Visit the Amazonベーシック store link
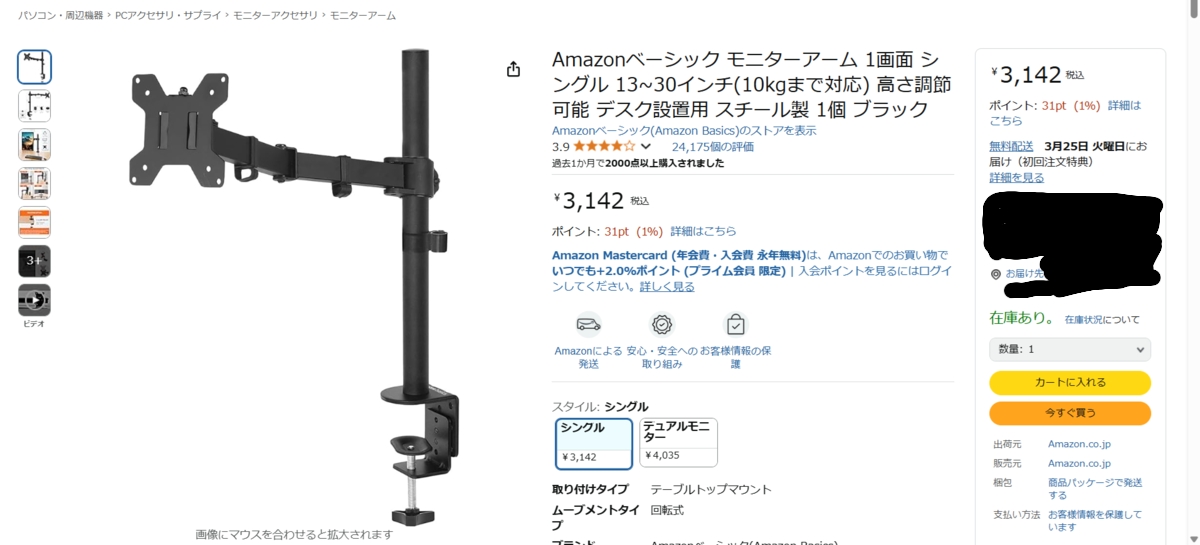Image resolution: width=1200 pixels, height=545 pixels. click(684, 131)
